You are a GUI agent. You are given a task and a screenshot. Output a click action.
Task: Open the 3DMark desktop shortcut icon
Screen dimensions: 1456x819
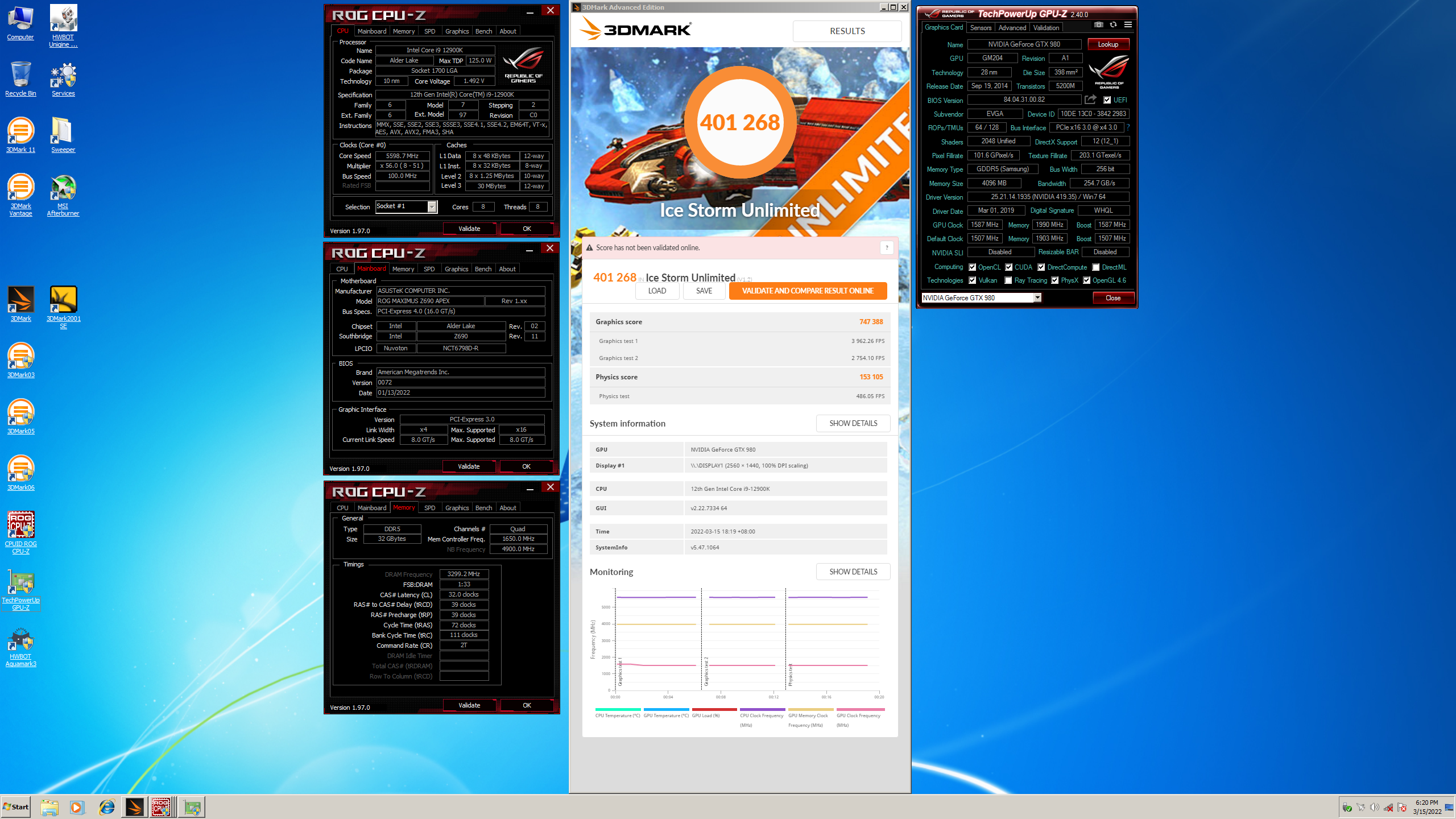[20, 304]
